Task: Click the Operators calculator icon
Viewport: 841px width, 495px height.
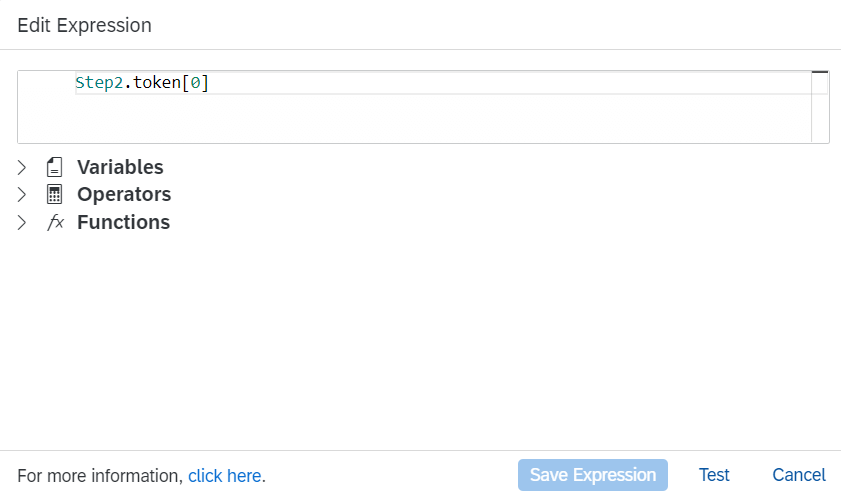Action: [54, 195]
